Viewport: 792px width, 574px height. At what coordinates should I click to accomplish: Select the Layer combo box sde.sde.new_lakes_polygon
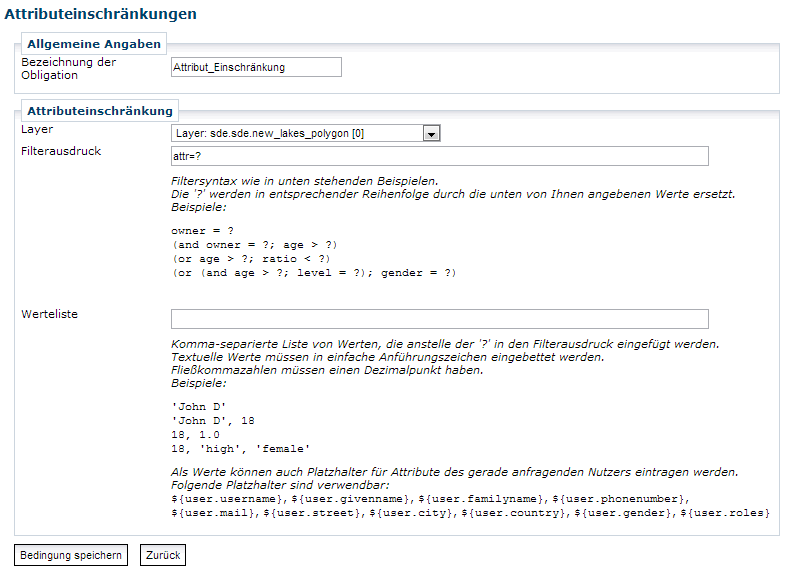coord(306,133)
